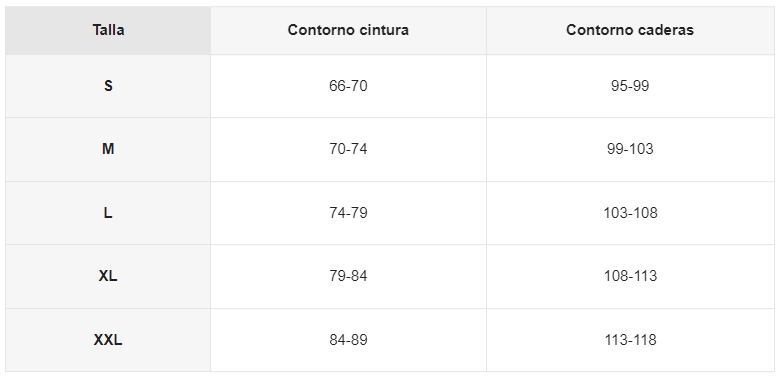Select the Contorno cintura header cell
The image size is (782, 378).
pos(348,30)
